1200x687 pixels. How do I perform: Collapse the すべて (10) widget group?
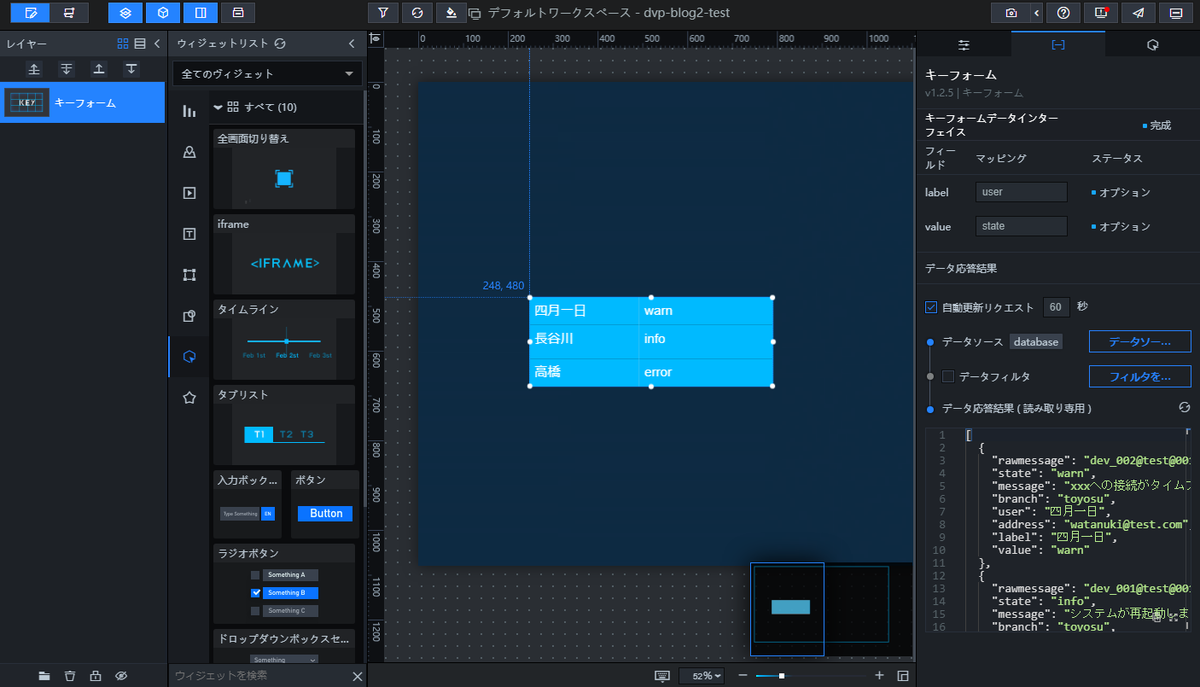(x=219, y=107)
